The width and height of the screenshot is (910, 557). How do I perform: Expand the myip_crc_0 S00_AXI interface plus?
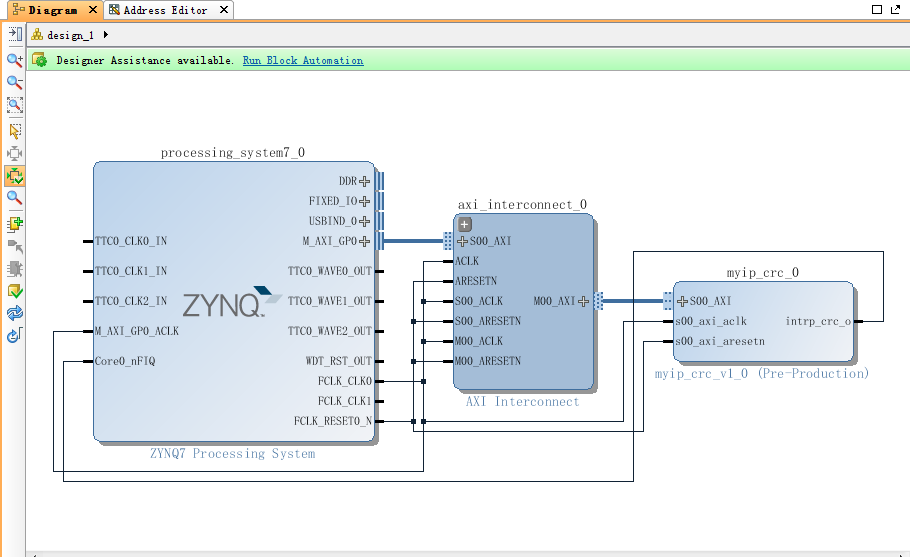[682, 301]
